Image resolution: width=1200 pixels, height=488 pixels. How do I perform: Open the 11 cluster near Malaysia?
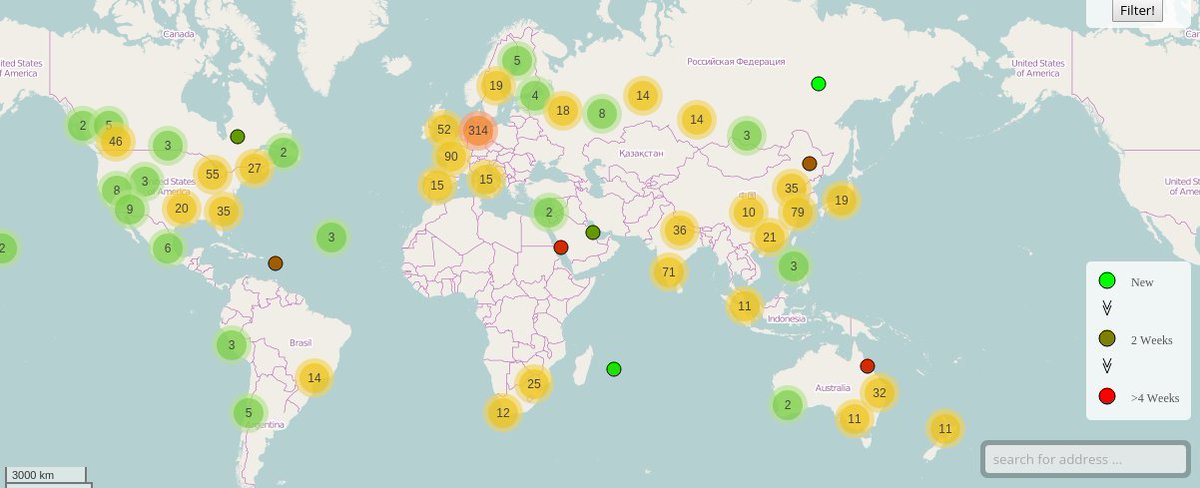click(x=745, y=306)
